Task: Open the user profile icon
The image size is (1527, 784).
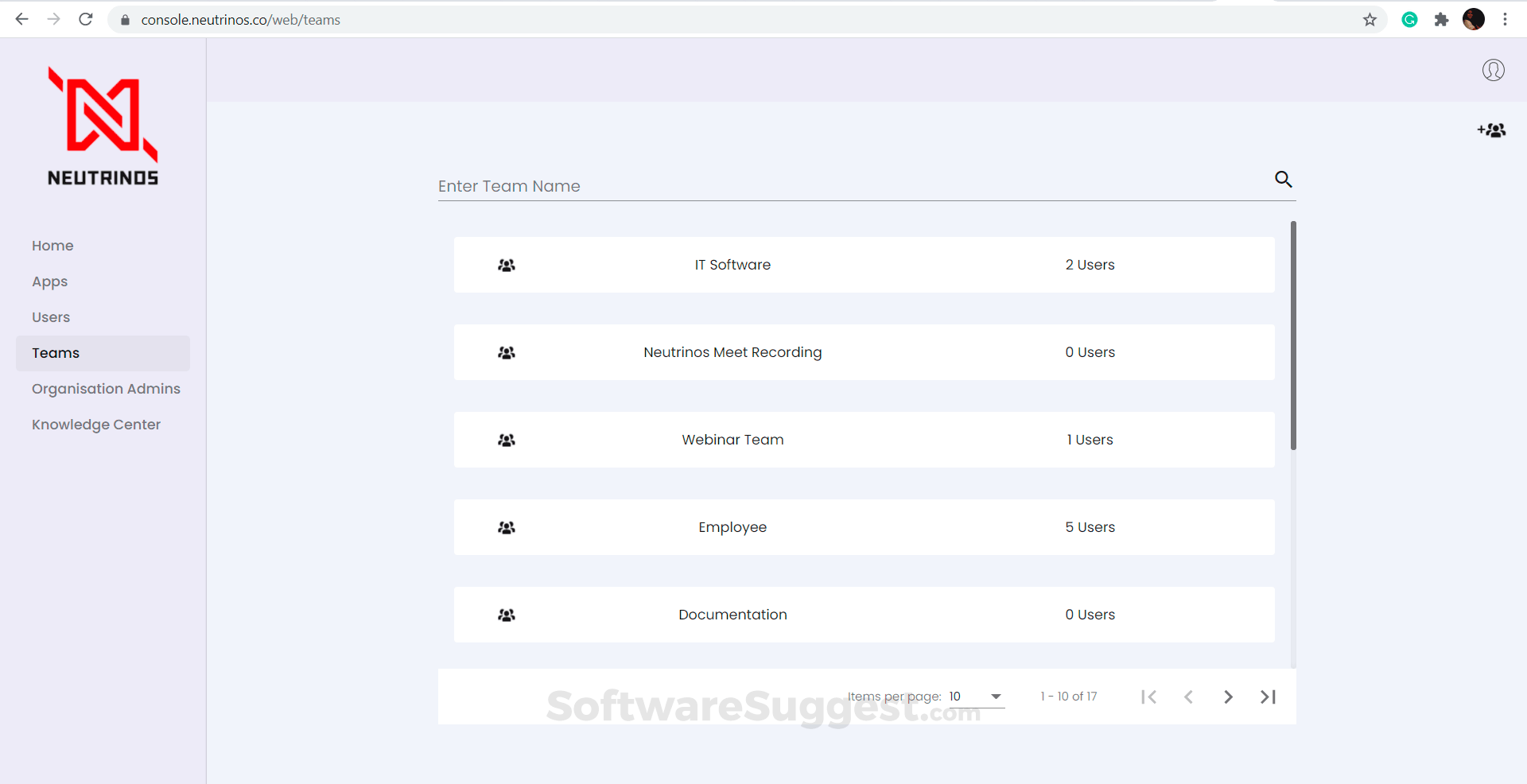Action: coord(1493,70)
